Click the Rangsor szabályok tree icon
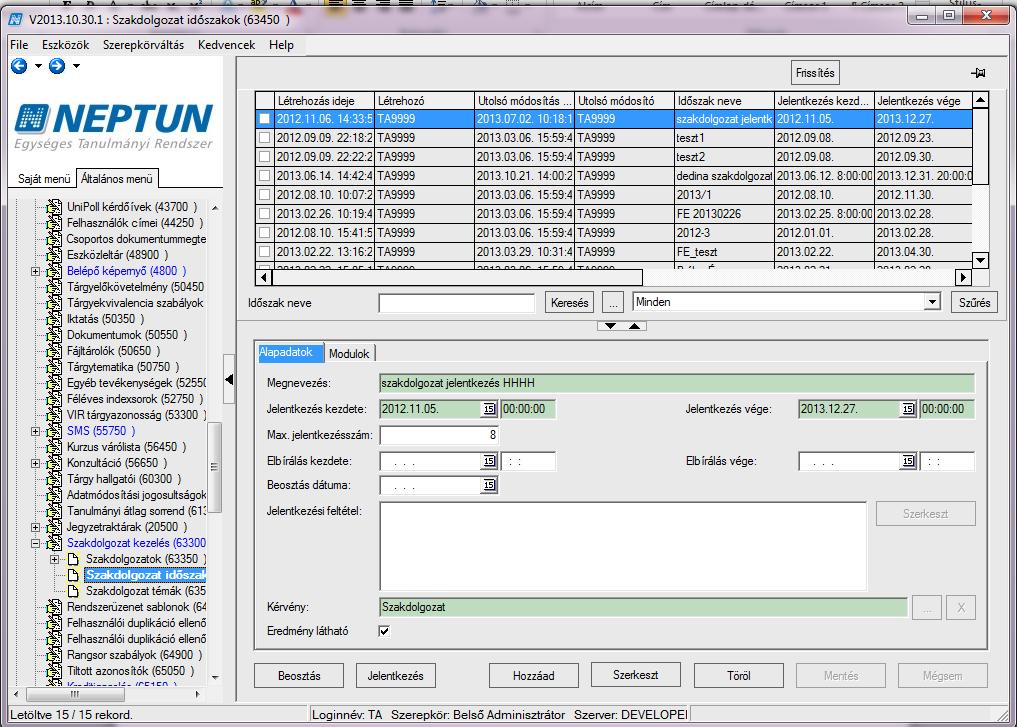 (x=54, y=655)
